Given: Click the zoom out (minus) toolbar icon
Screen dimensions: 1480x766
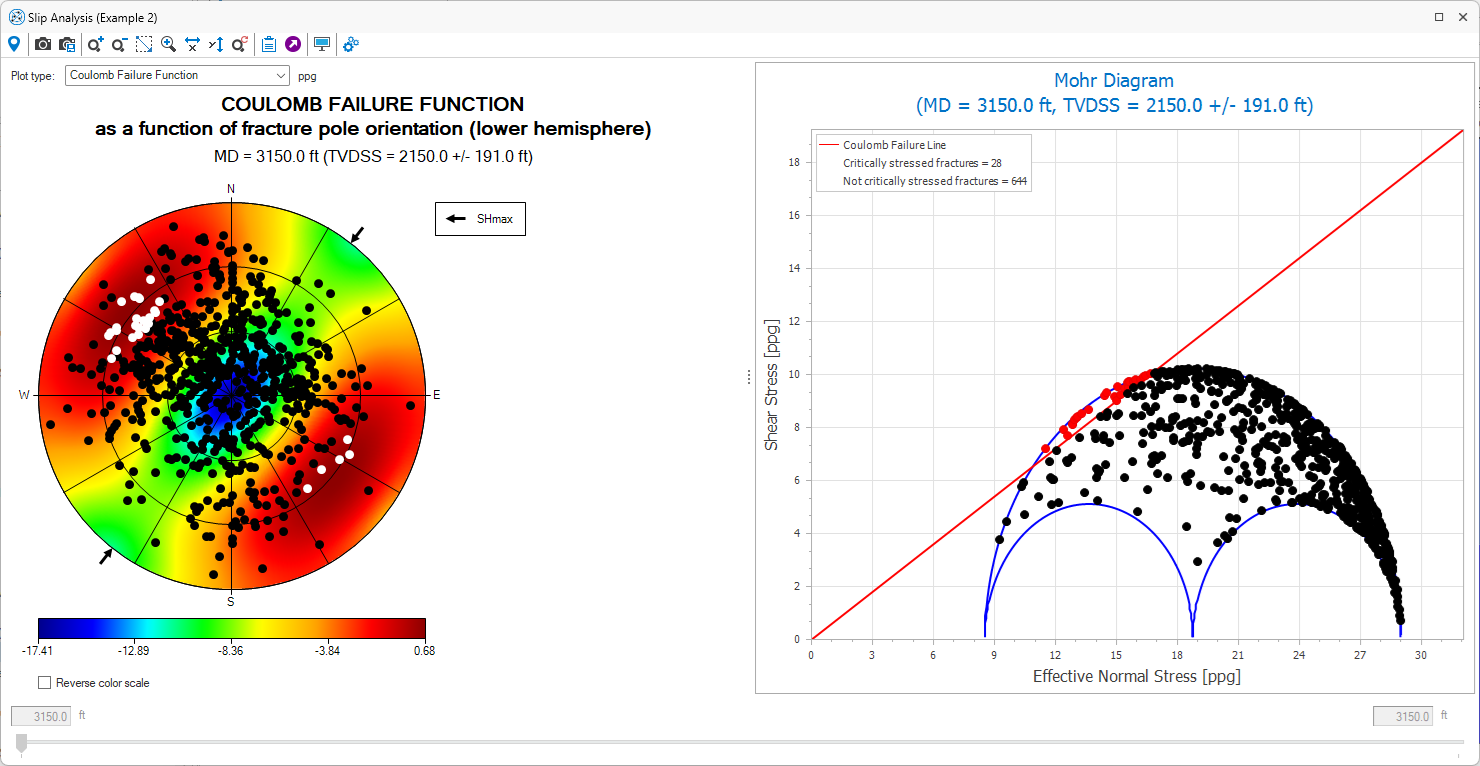Looking at the screenshot, I should point(119,44).
